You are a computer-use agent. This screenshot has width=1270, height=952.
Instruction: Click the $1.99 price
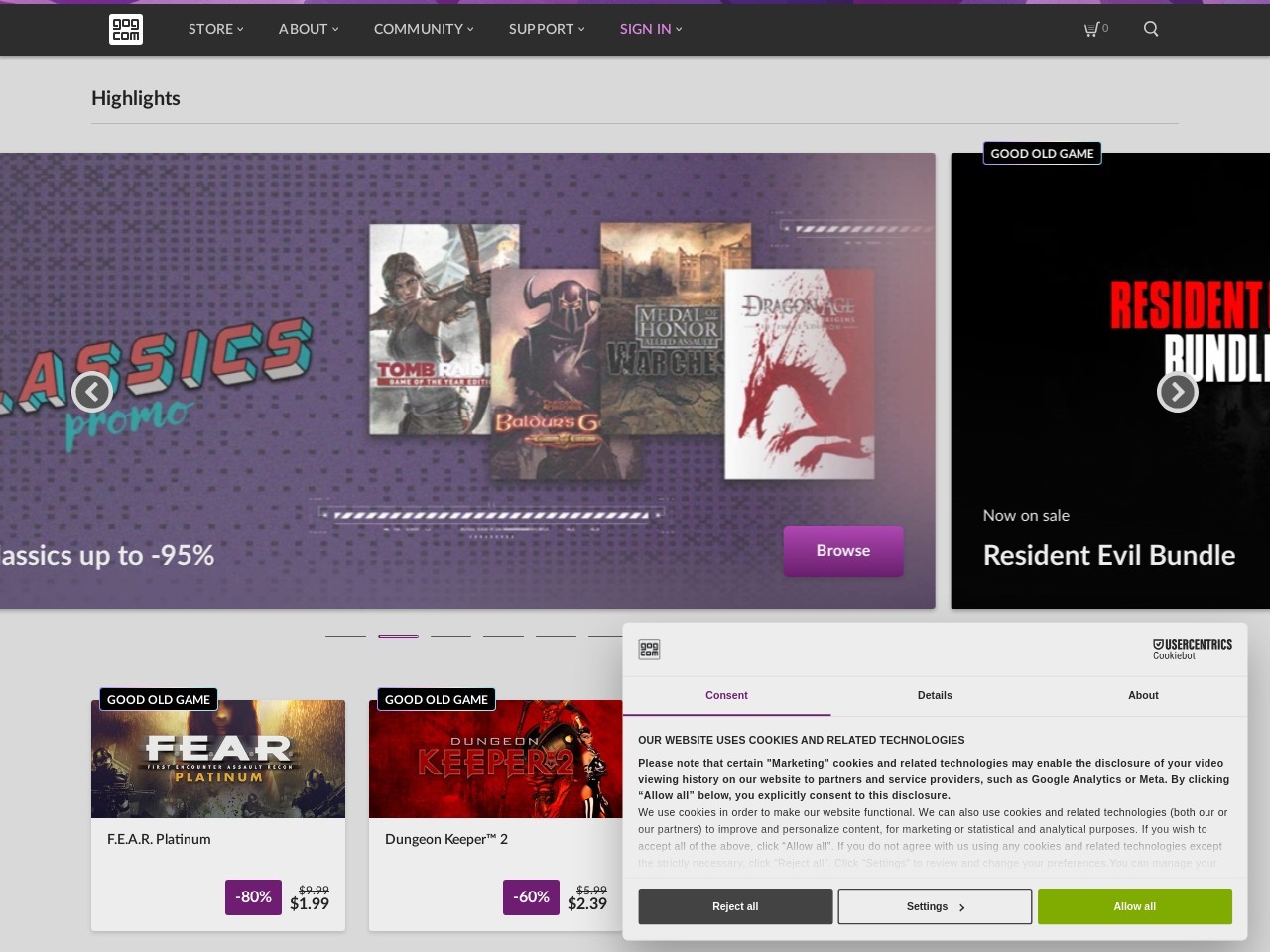click(310, 904)
